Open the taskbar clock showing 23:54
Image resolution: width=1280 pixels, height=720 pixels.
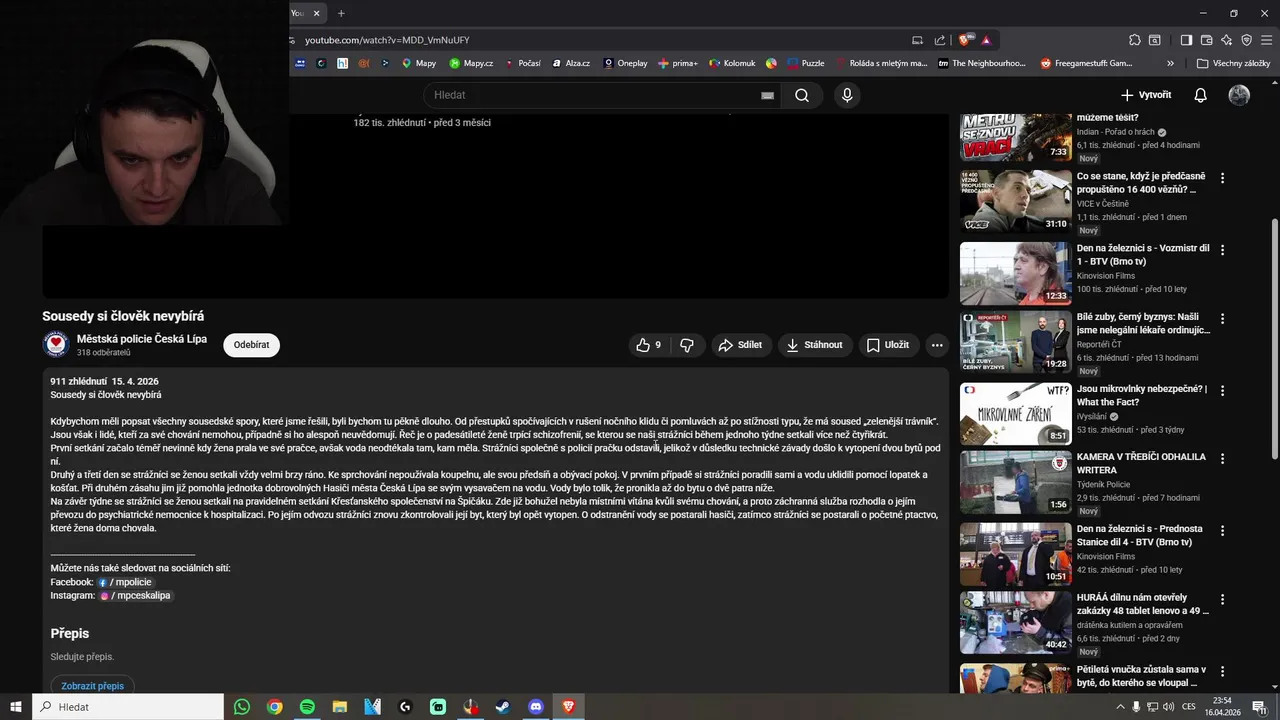coord(1223,707)
